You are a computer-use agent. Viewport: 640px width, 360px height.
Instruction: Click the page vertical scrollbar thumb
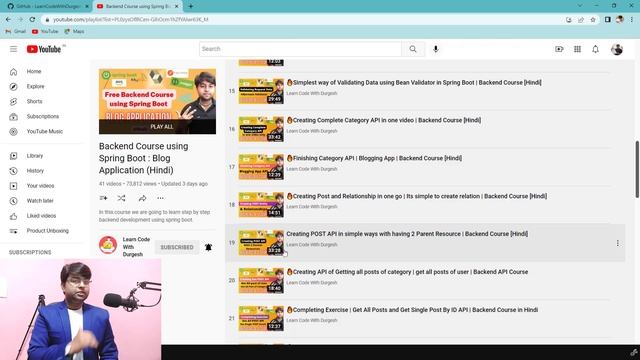(x=637, y=169)
